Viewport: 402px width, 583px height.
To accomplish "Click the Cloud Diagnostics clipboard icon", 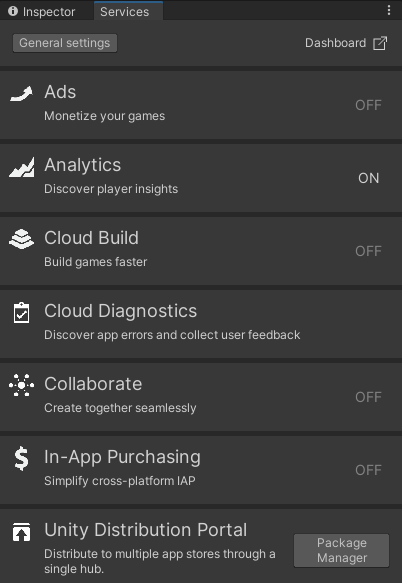I will (22, 313).
